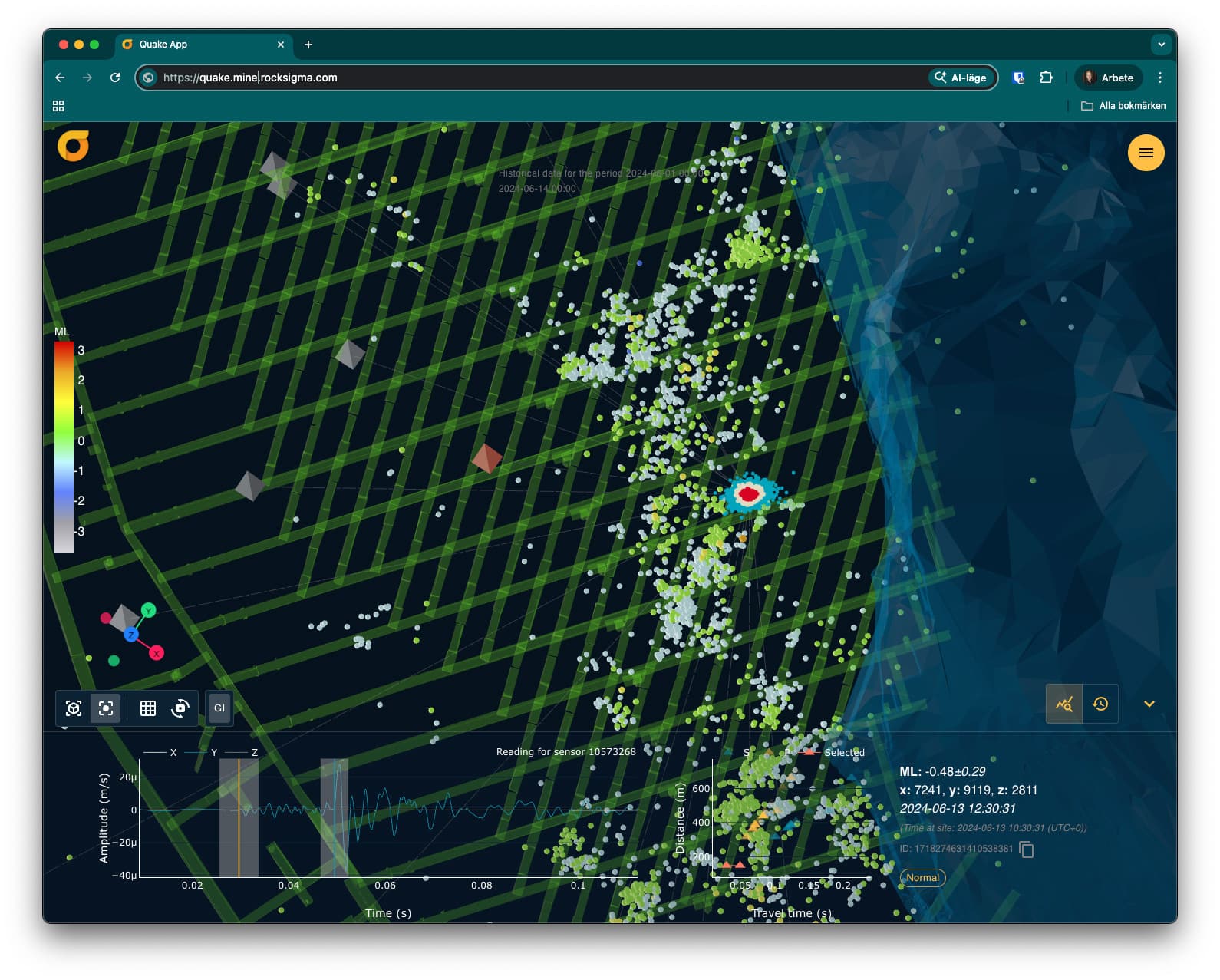Click the blue Z axis ball on the orientation gizmo
This screenshot has width=1220, height=980.
[131, 635]
